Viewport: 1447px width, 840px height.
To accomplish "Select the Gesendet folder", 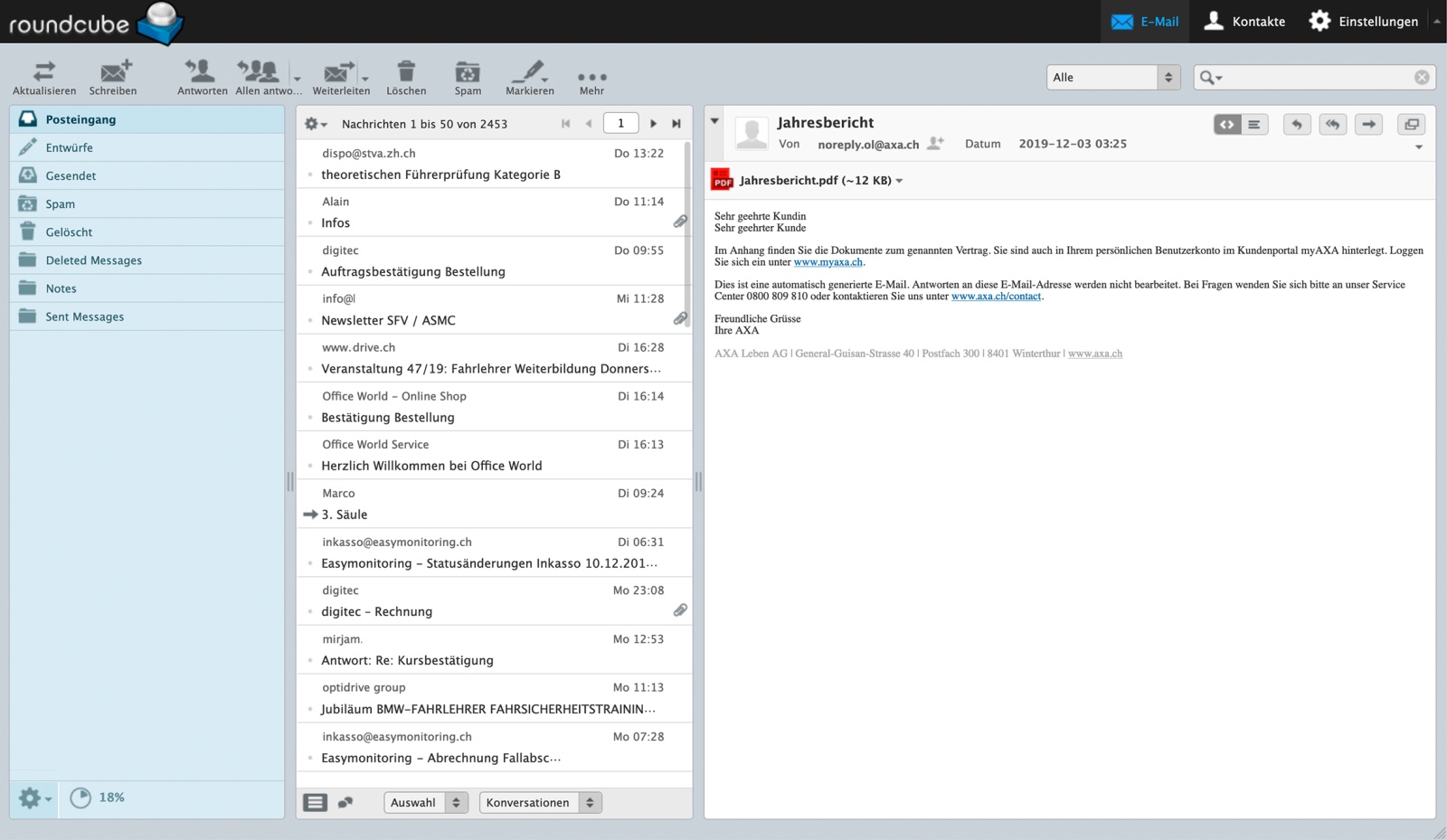I will (147, 175).
